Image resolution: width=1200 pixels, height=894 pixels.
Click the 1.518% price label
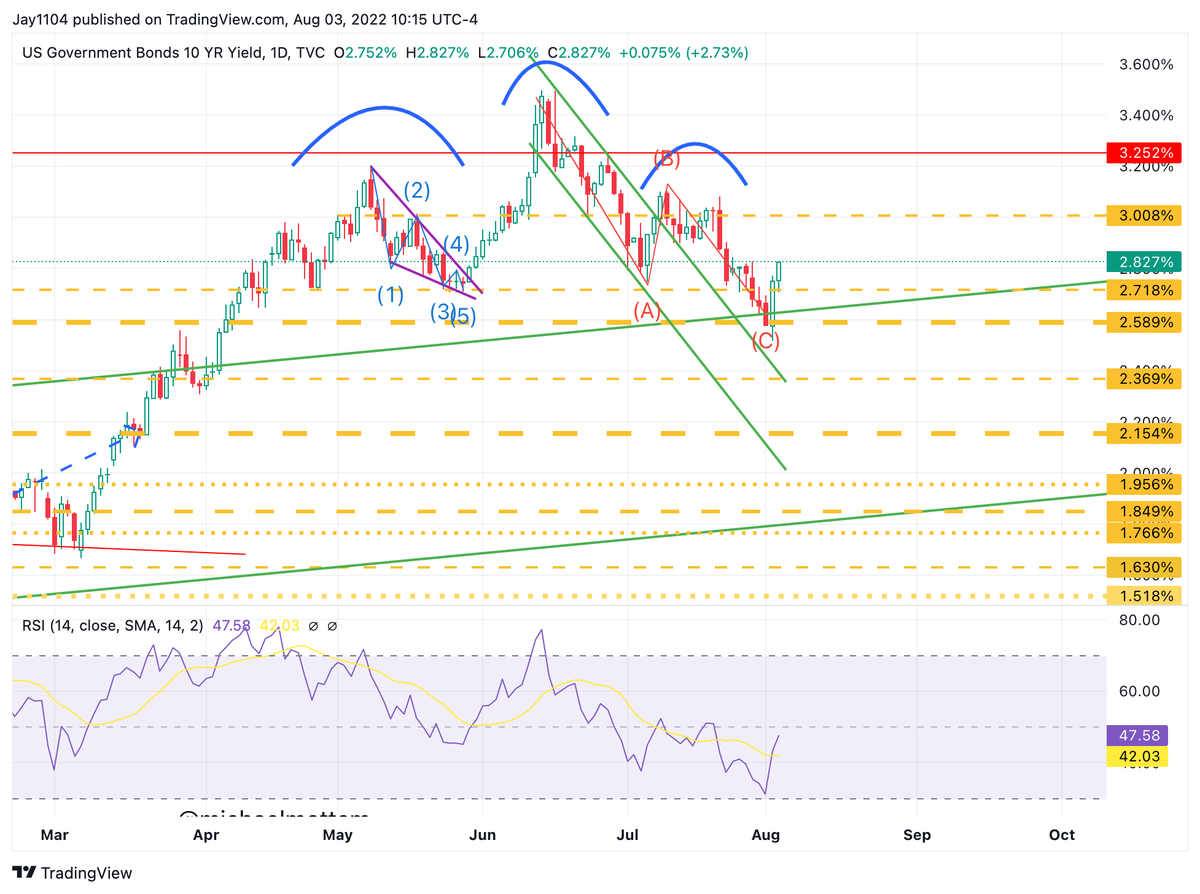coord(1144,596)
